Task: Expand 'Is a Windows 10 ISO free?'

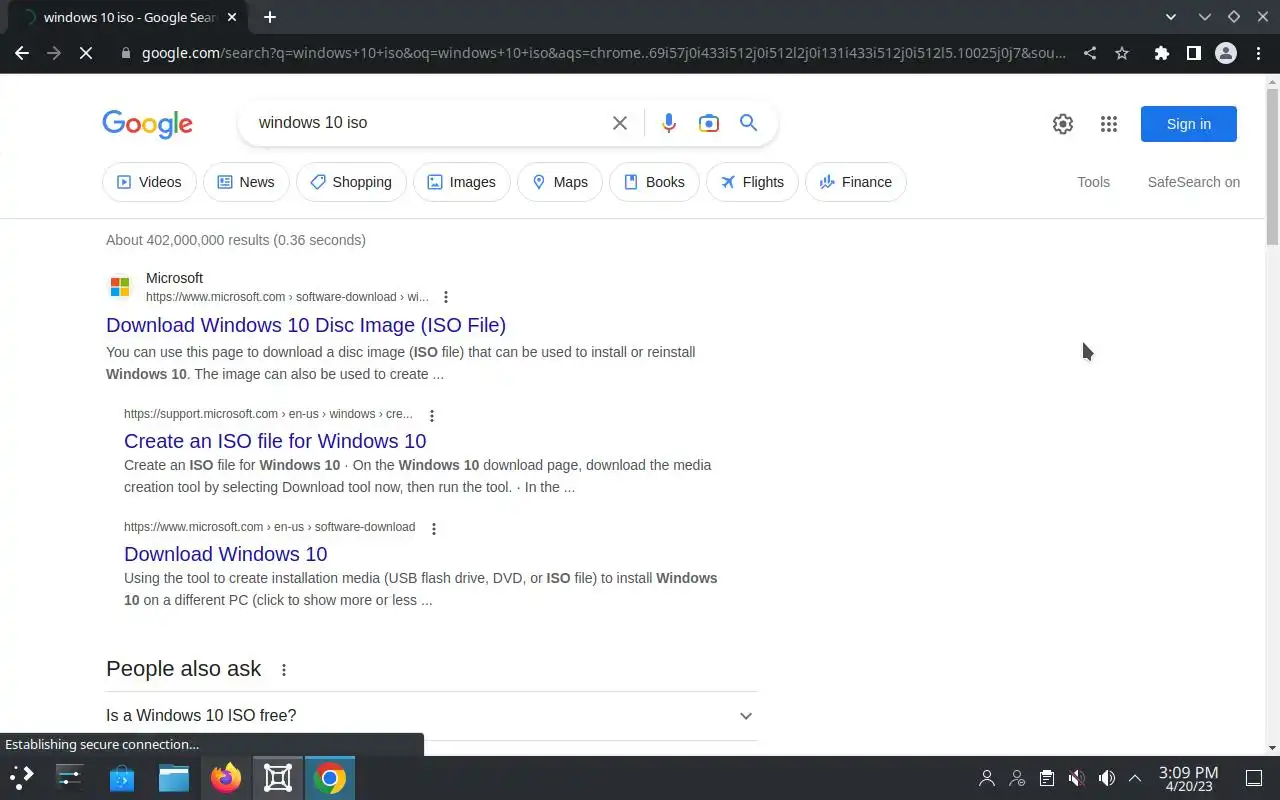Action: [431, 716]
